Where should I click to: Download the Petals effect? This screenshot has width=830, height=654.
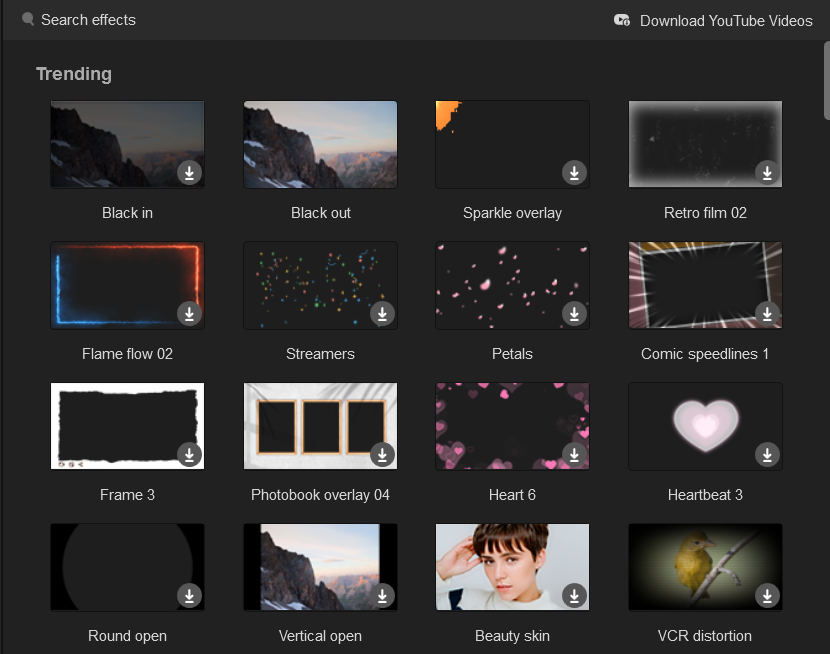[x=574, y=314]
